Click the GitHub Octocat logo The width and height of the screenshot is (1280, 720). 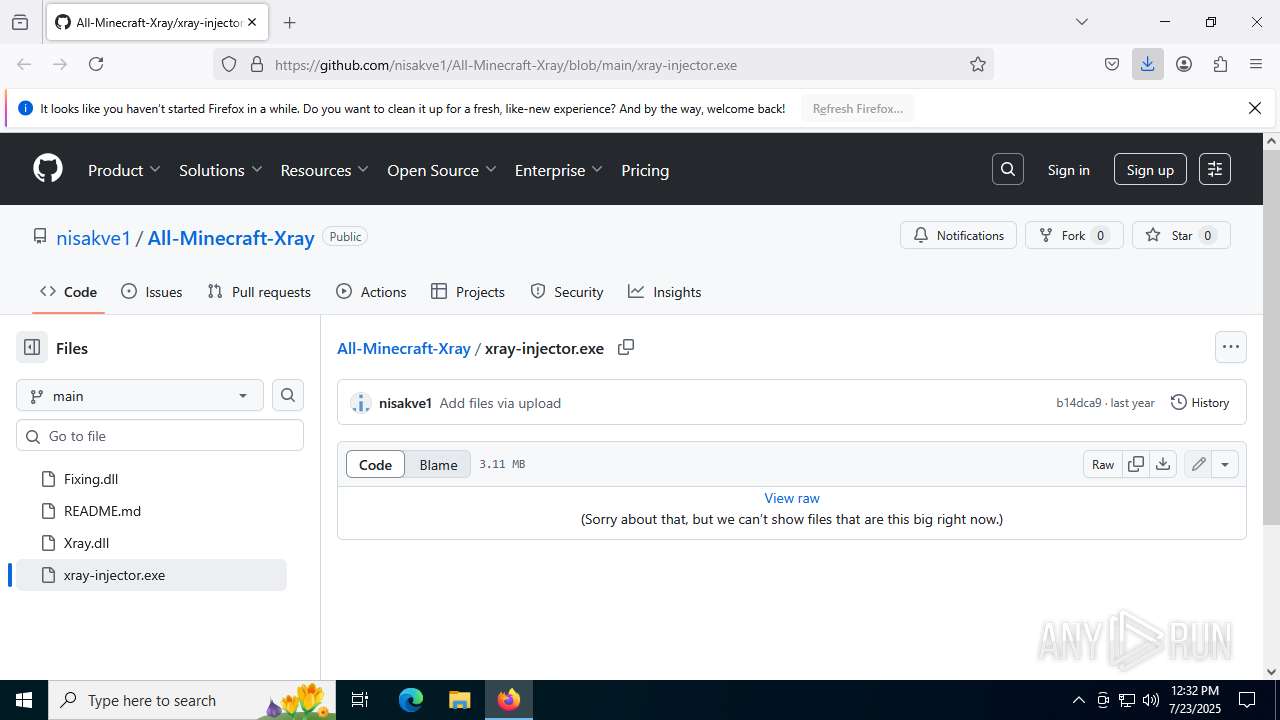pos(48,169)
